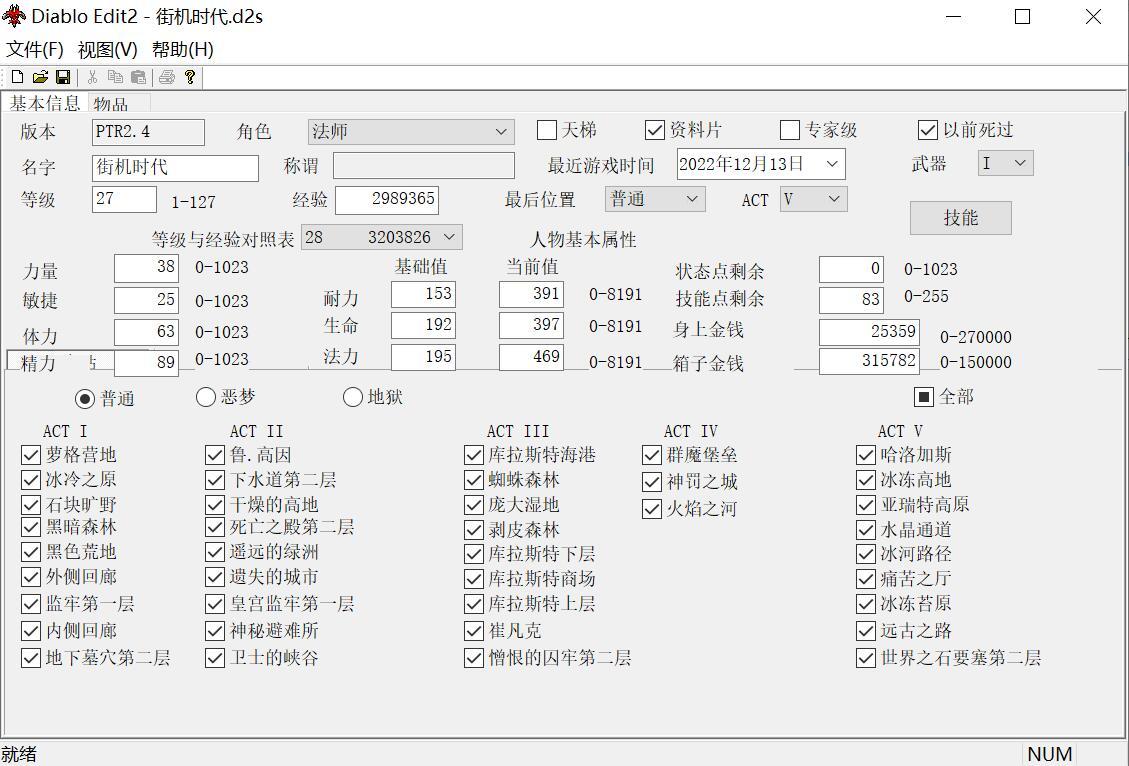Click the Save floppy disk icon
The width and height of the screenshot is (1129, 766).
63,77
